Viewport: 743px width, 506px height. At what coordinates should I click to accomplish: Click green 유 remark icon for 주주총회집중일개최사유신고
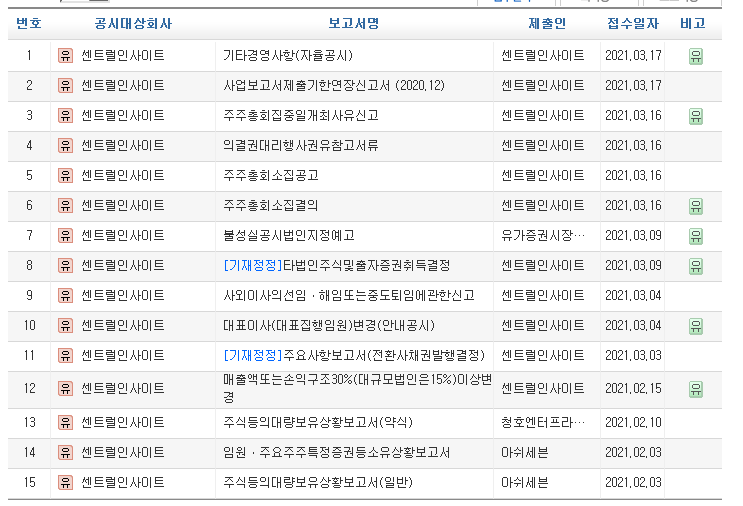click(x=696, y=116)
